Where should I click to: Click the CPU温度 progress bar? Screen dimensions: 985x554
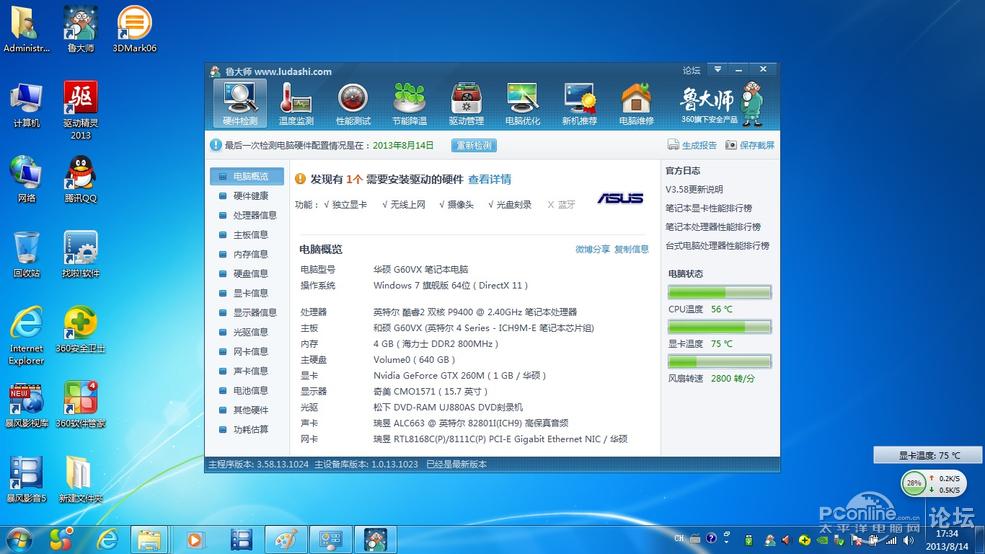click(x=719, y=292)
